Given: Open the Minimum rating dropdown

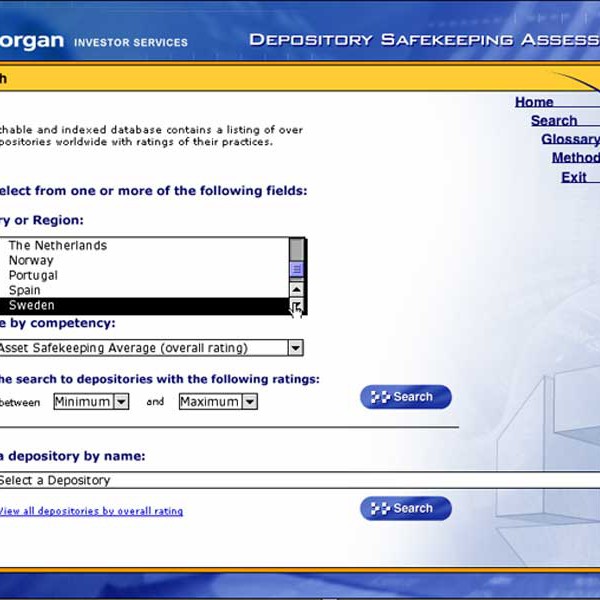Looking at the screenshot, I should [121, 402].
